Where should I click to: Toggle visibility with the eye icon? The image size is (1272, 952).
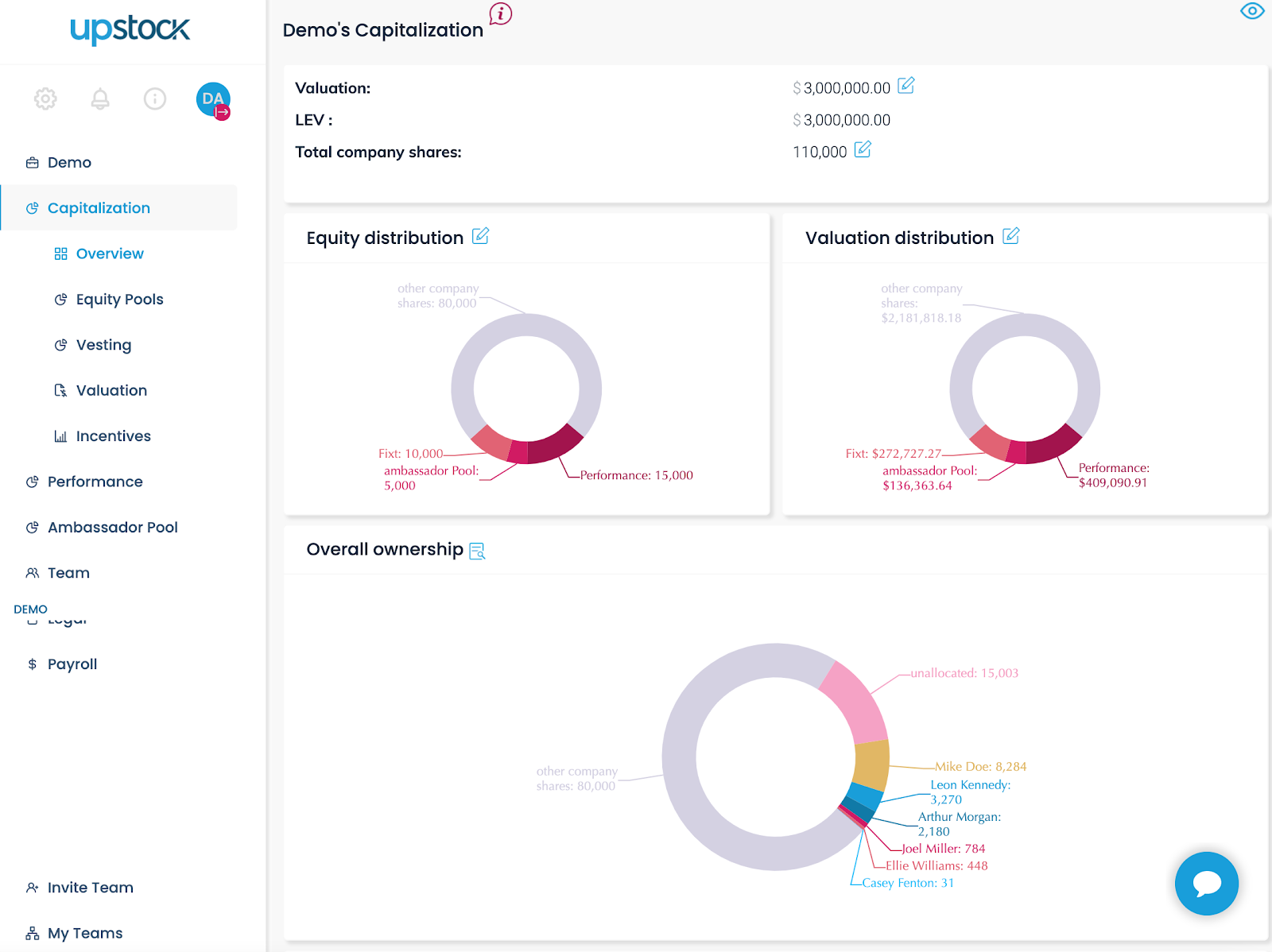coord(1251,11)
